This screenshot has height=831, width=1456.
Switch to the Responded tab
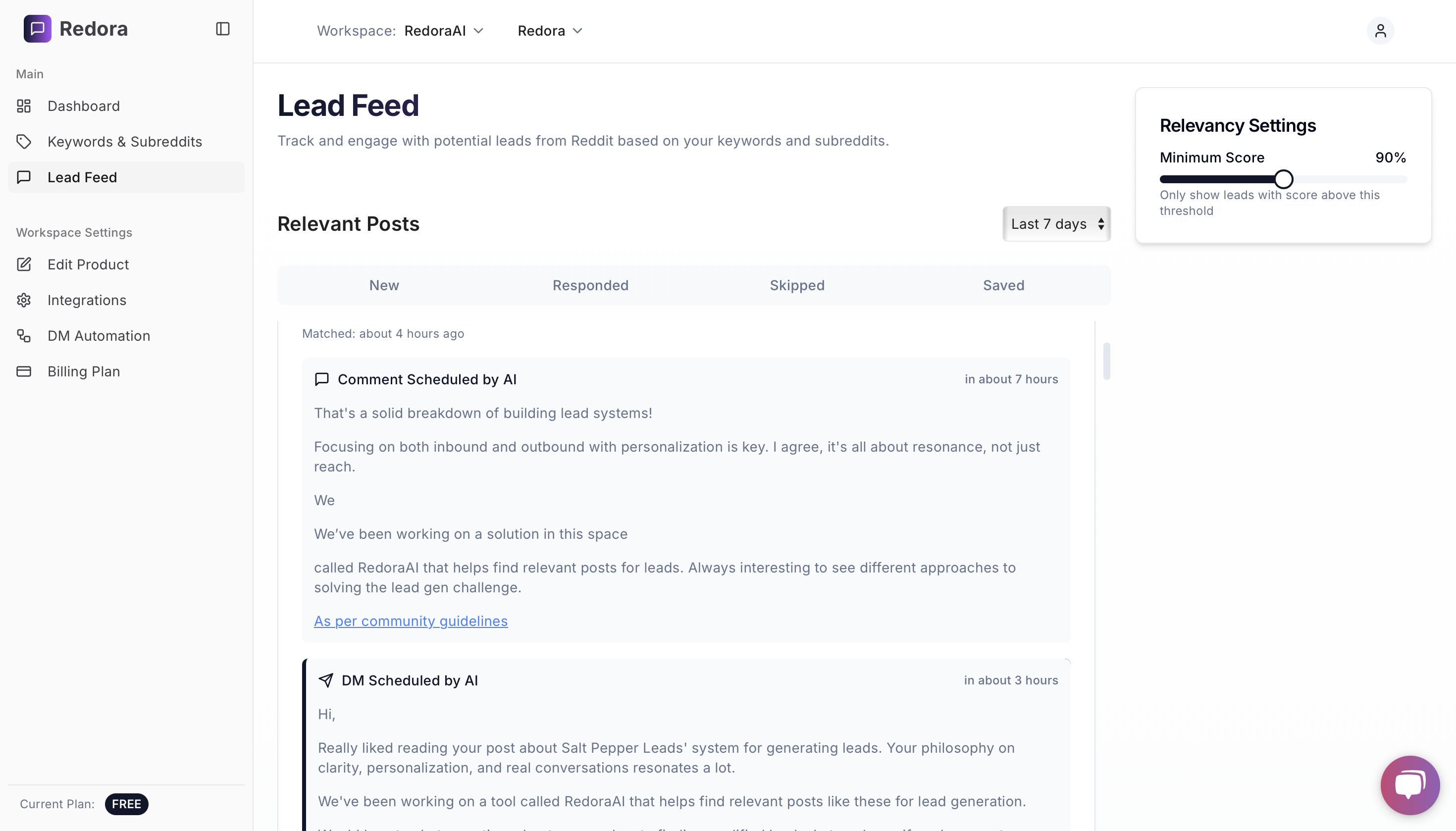click(590, 285)
